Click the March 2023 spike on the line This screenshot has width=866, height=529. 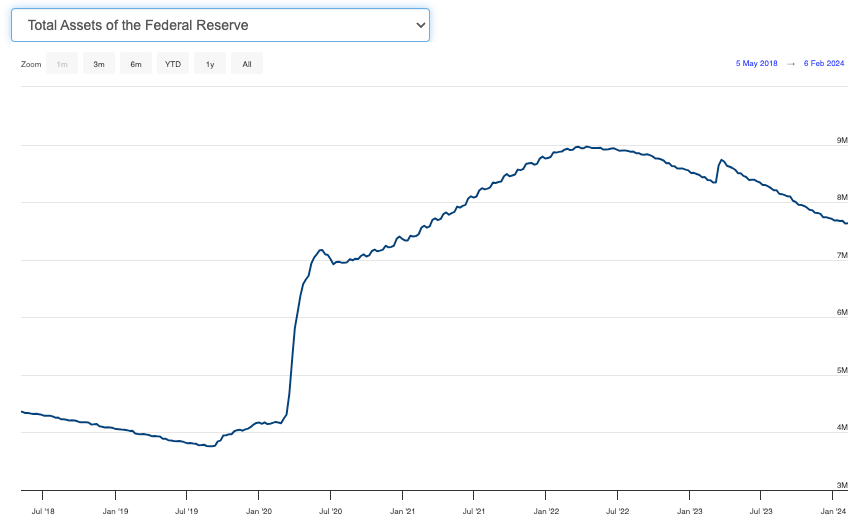tap(721, 161)
